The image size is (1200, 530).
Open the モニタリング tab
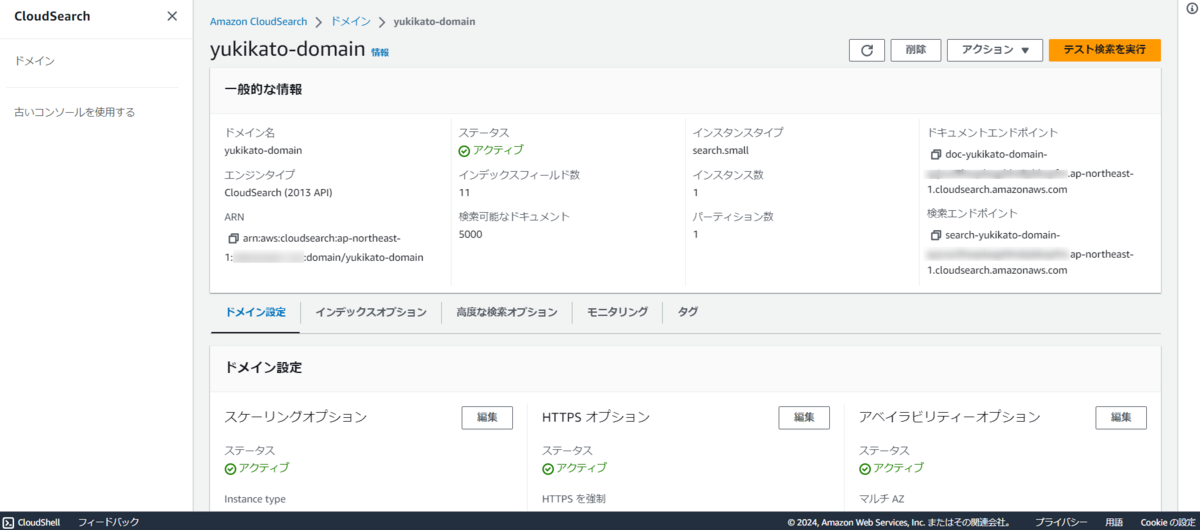click(618, 312)
